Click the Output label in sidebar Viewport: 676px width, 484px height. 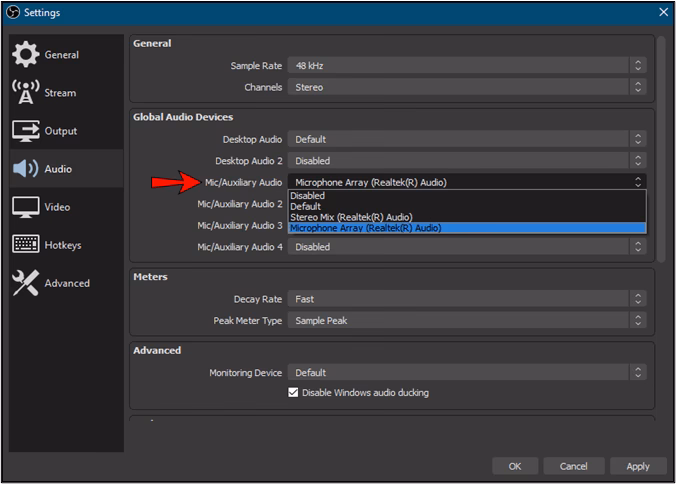pyautogui.click(x=61, y=131)
